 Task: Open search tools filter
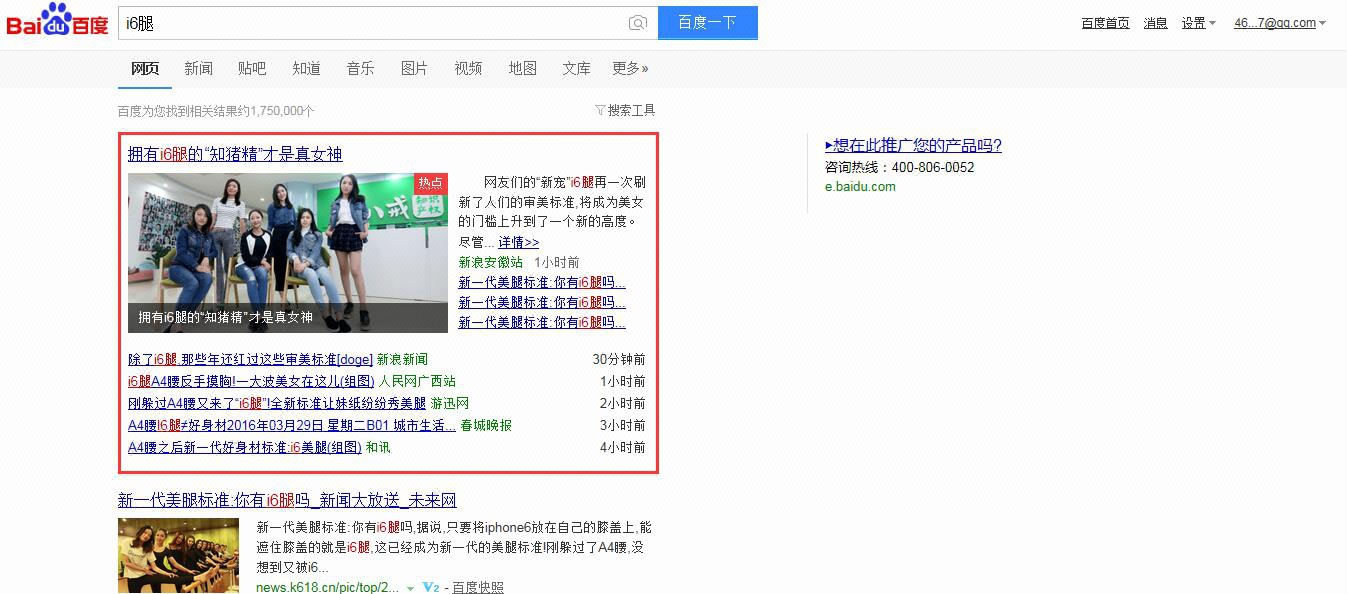(x=625, y=110)
